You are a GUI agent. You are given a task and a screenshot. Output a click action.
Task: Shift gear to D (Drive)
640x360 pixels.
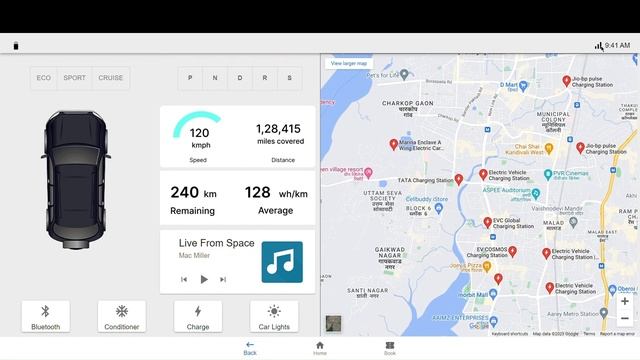coord(240,78)
